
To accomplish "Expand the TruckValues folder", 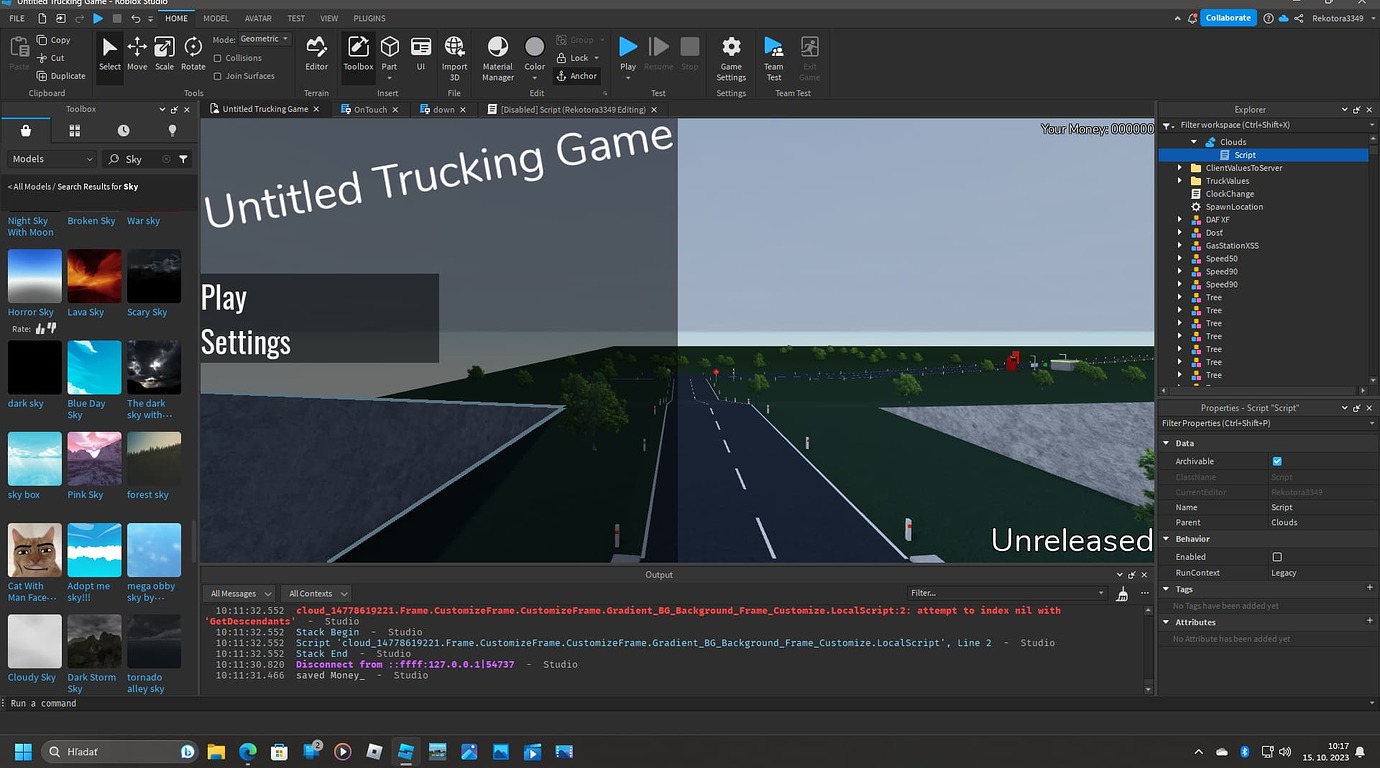I will coord(1180,181).
